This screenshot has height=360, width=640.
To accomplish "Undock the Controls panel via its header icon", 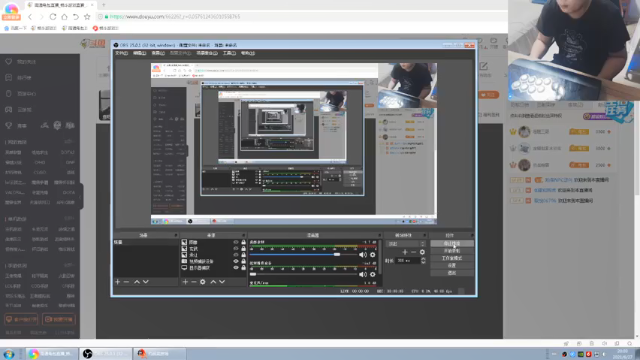I will (472, 236).
